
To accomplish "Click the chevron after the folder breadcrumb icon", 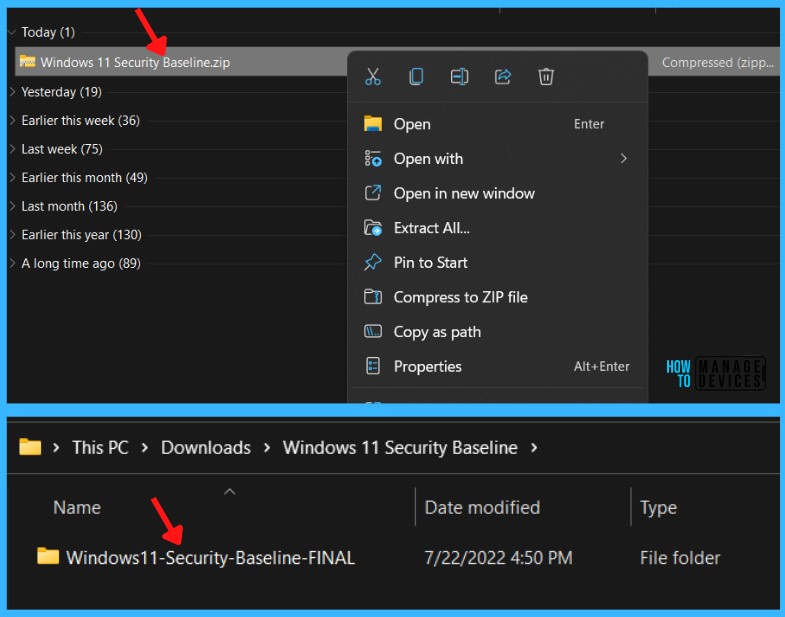I will click(56, 447).
